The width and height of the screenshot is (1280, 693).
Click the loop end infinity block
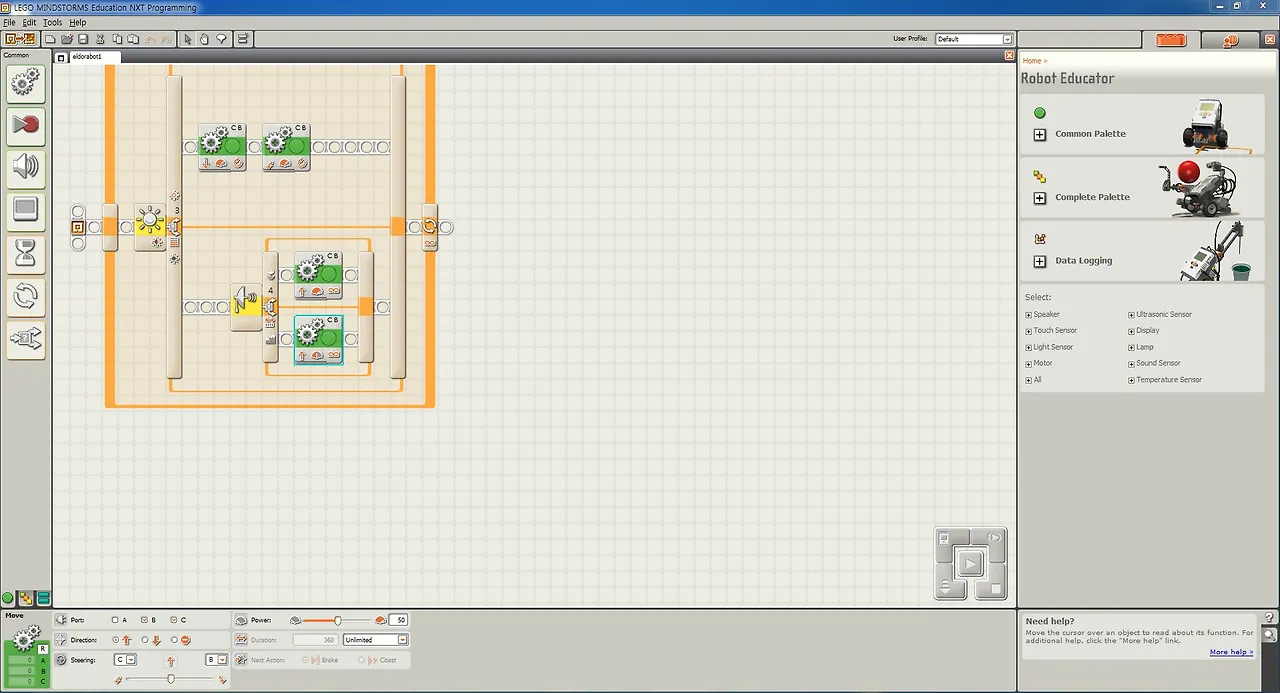[x=430, y=228]
